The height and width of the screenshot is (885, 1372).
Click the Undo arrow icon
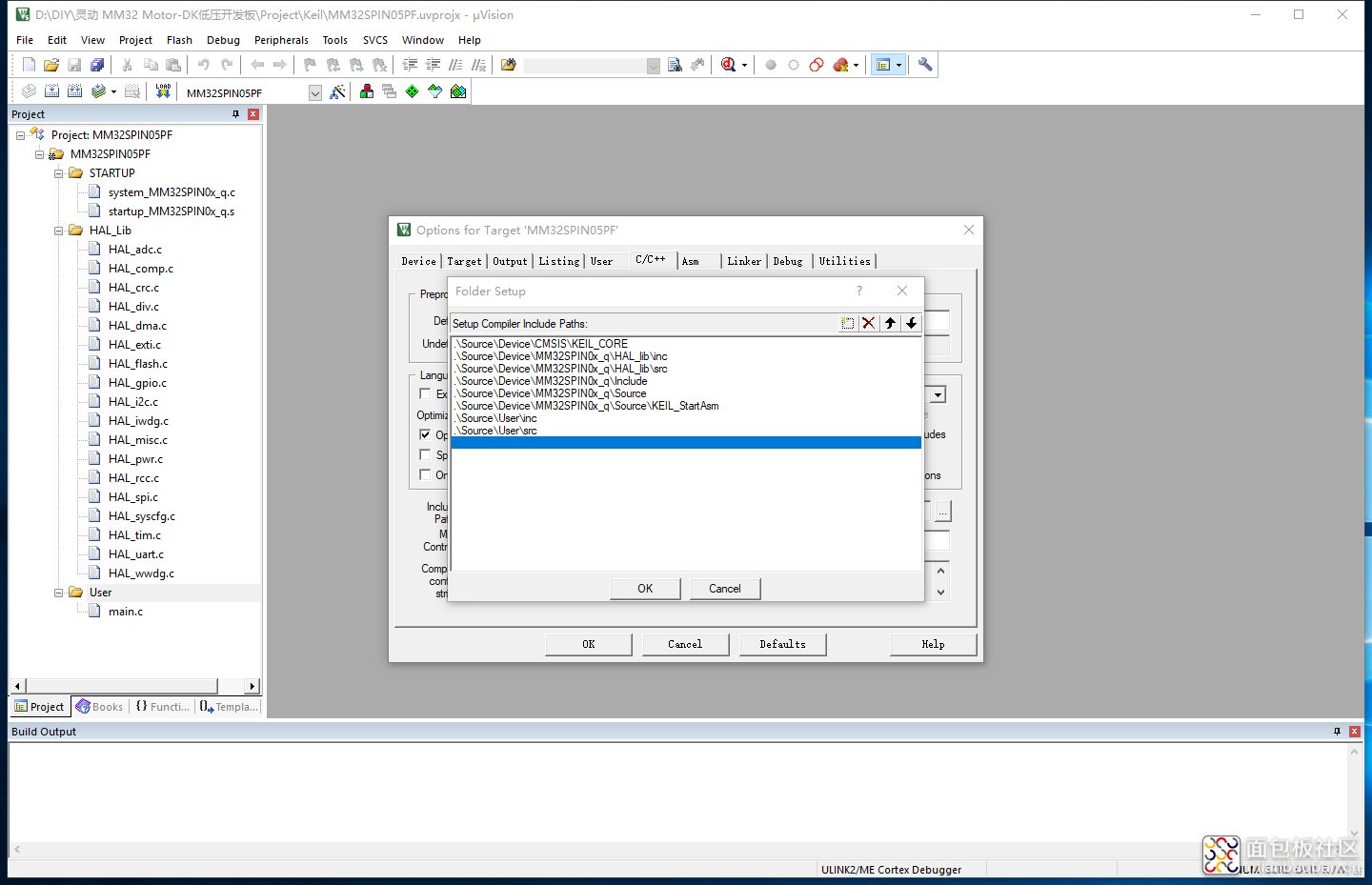(204, 65)
